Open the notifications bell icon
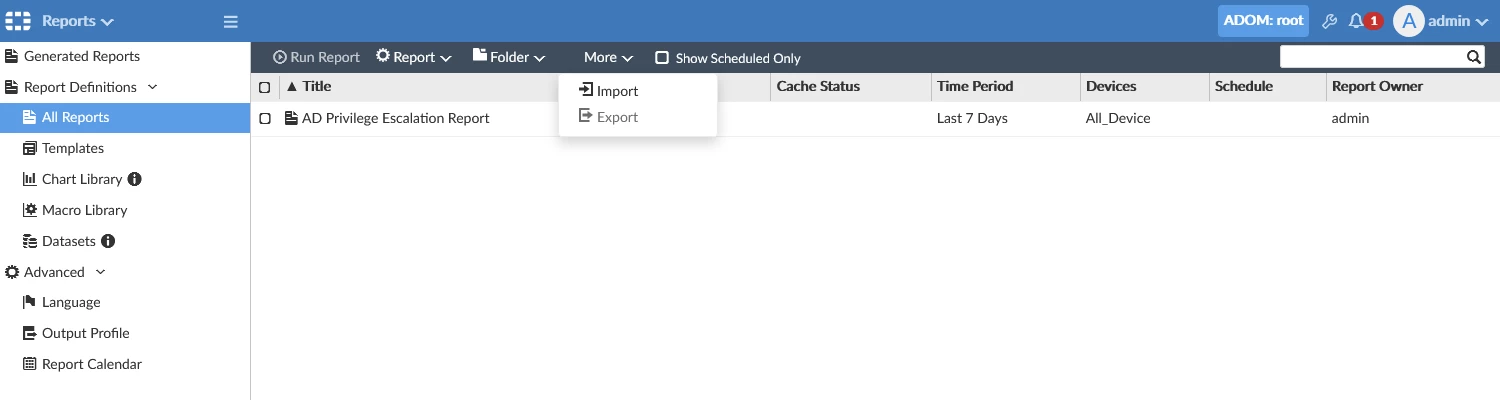This screenshot has height=400, width=1500. pyautogui.click(x=1356, y=21)
